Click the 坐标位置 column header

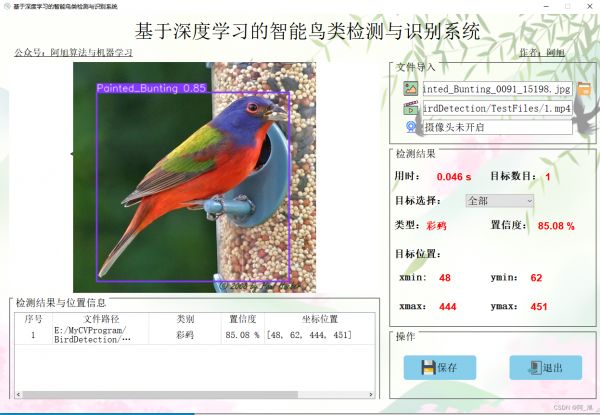click(320, 319)
